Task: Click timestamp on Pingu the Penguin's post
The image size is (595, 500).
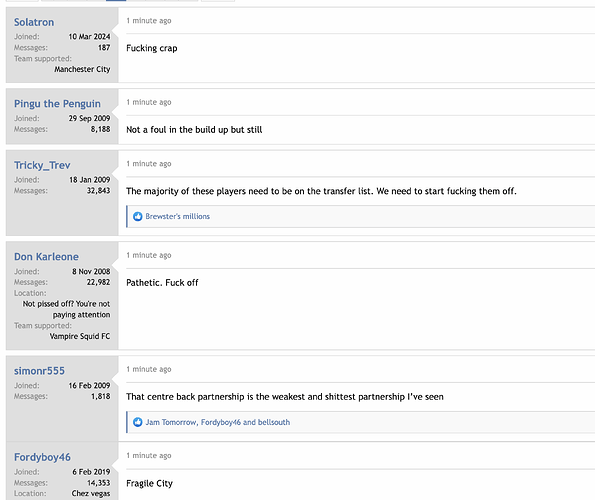Action: 149,102
